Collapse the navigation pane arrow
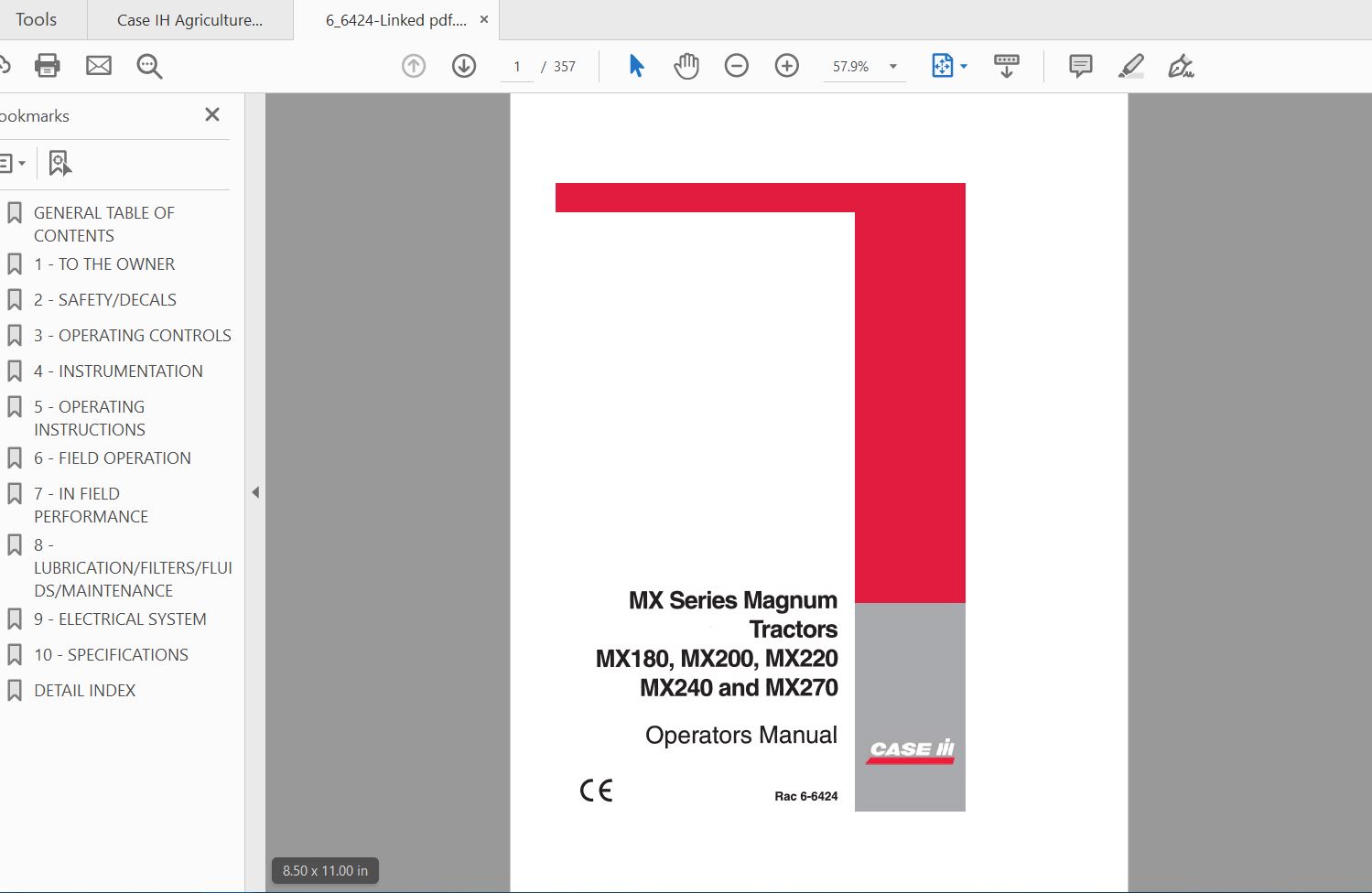 tap(255, 492)
